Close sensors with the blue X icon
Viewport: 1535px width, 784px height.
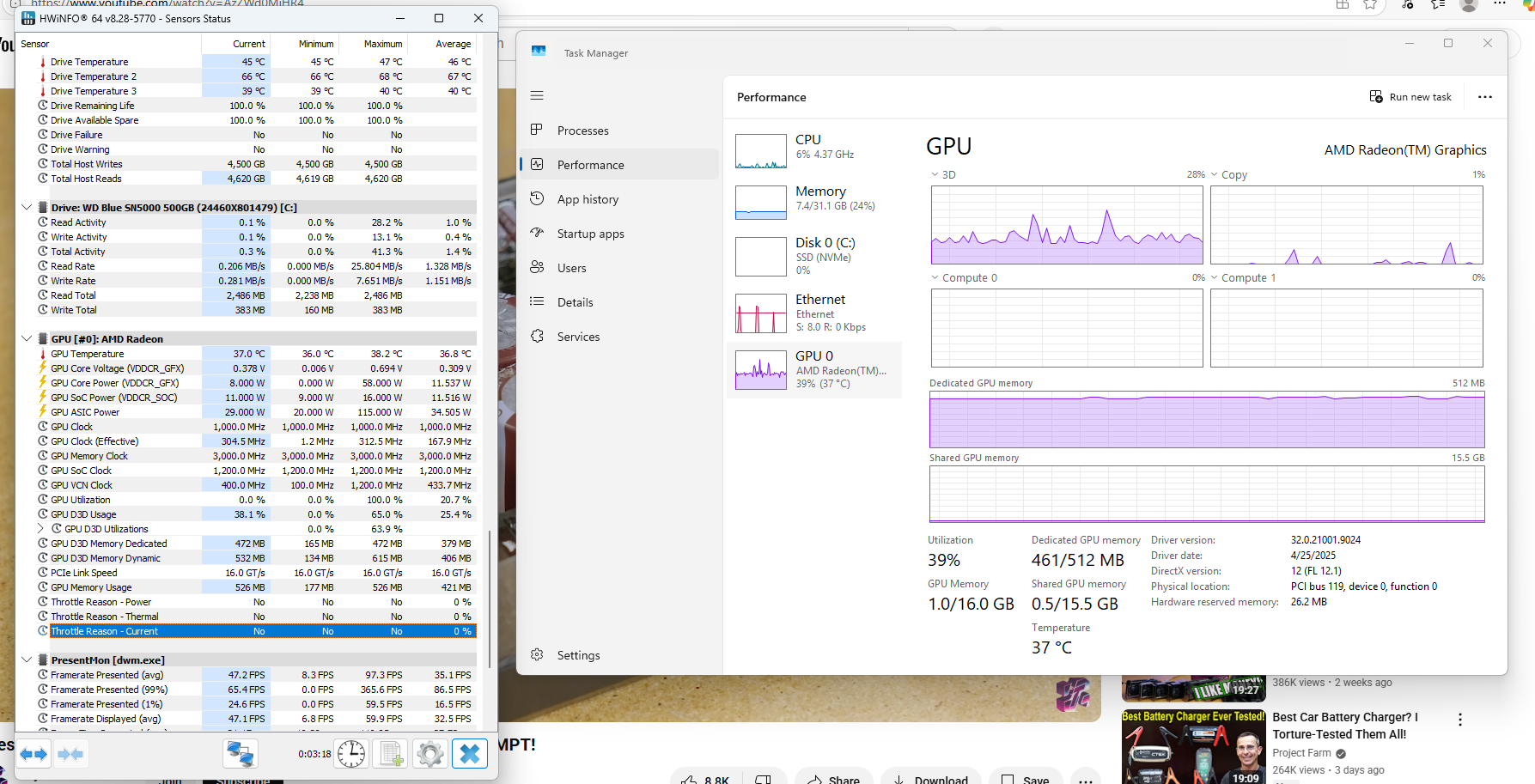coord(470,754)
